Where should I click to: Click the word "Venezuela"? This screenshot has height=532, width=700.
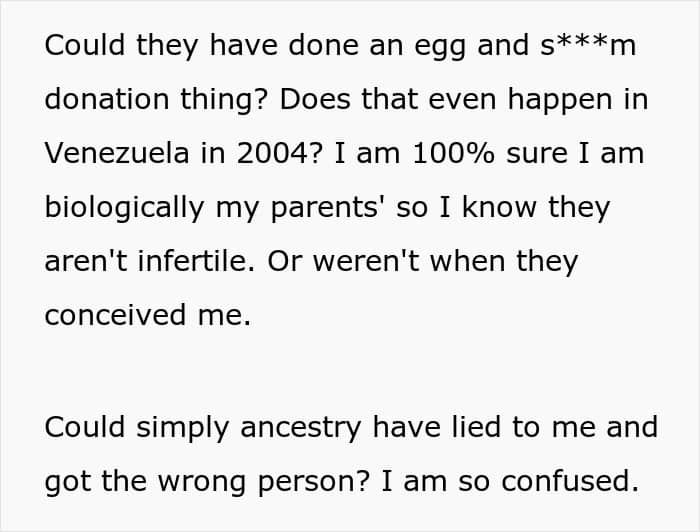pyautogui.click(x=117, y=153)
